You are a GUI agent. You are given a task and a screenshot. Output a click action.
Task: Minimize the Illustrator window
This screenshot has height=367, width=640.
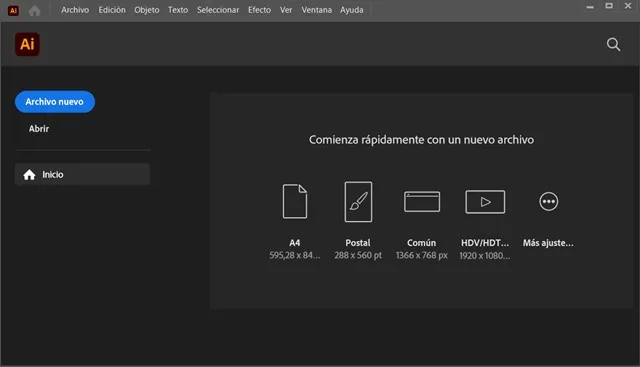[590, 7]
